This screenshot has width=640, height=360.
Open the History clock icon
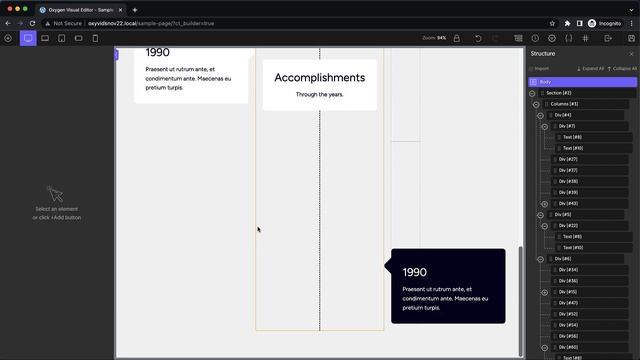[535, 38]
